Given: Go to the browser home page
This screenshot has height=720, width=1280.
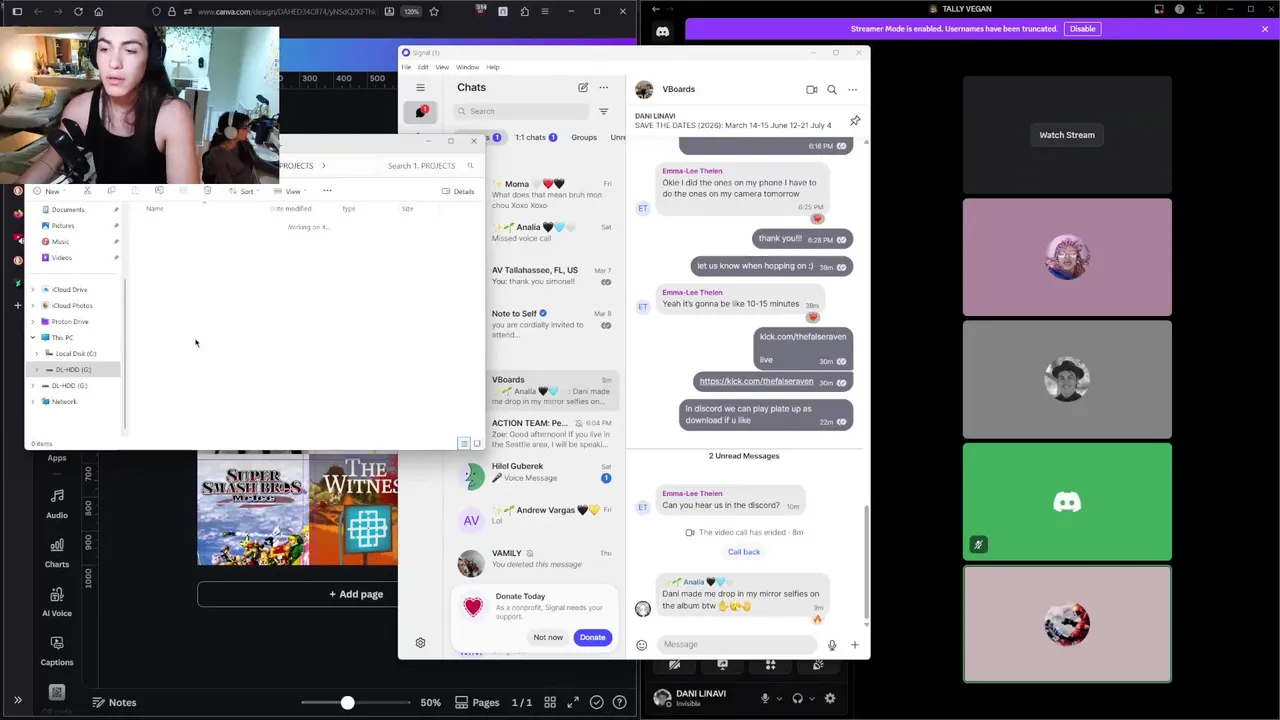Looking at the screenshot, I should [98, 12].
